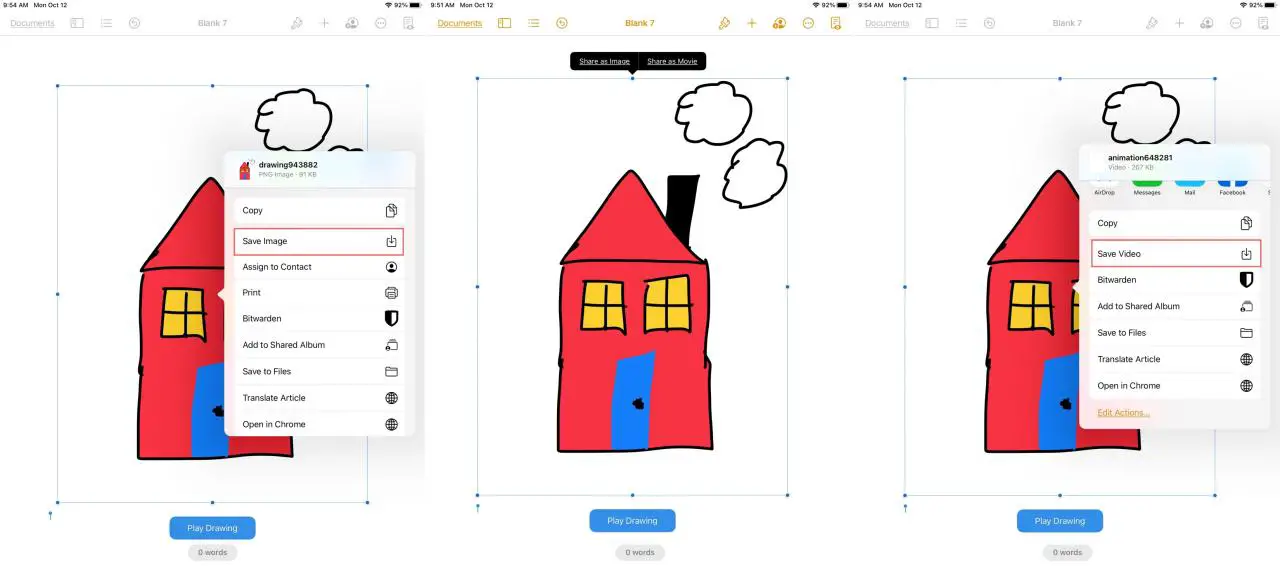1280x566 pixels.
Task: Tap the orange Undo arrow icon
Action: 562,23
